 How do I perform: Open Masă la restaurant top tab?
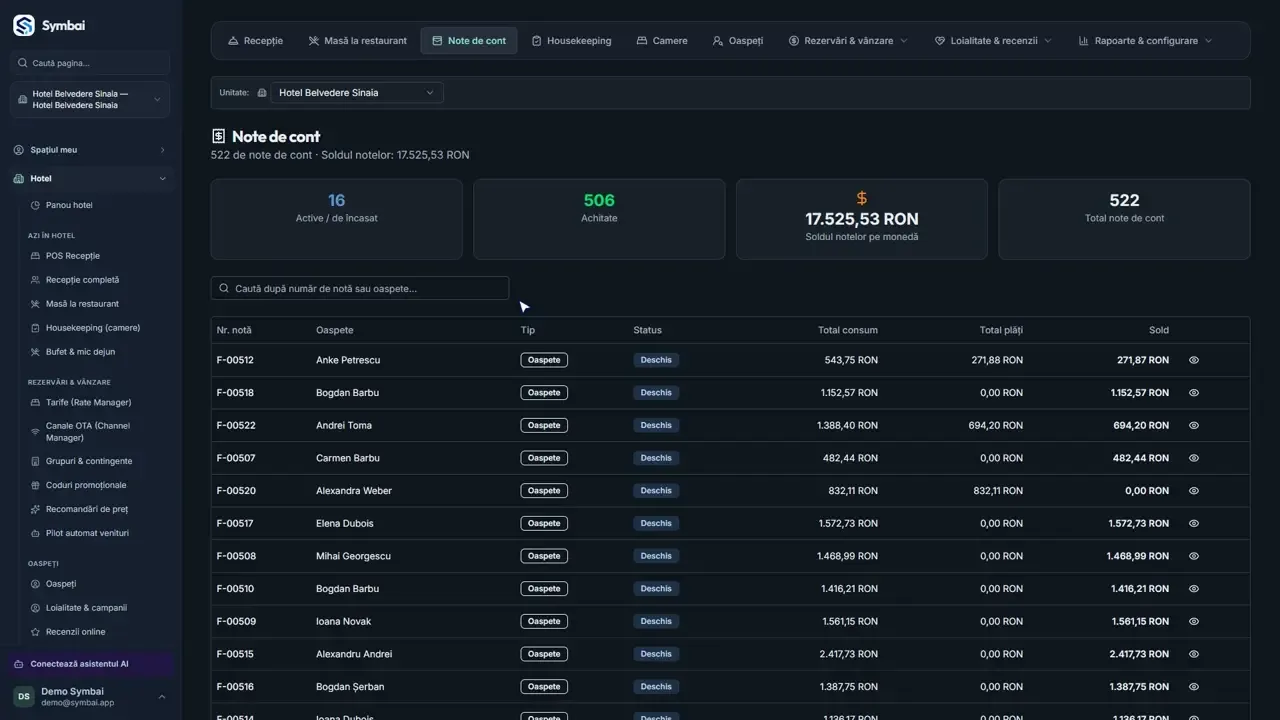(357, 41)
